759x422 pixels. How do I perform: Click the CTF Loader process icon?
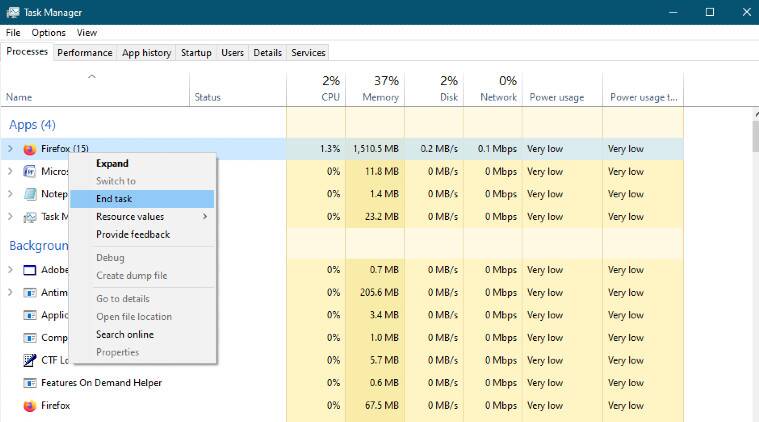tap(29, 360)
